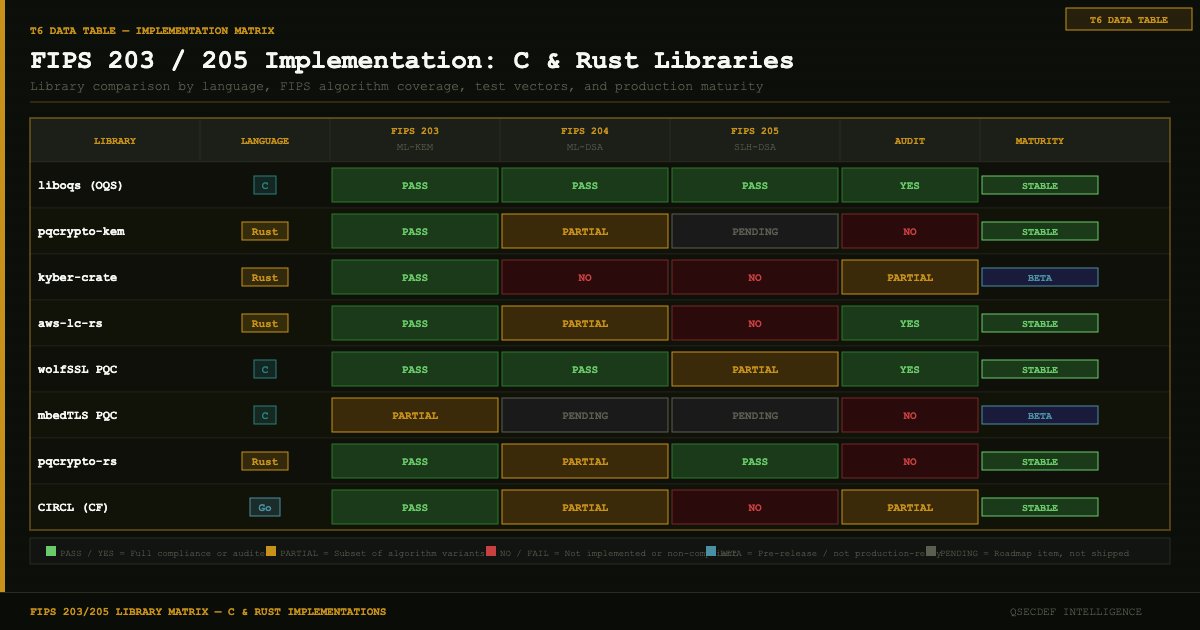1200x630 pixels.
Task: Click the C badge in mbedTLS PQC row
Action: [x=265, y=415]
